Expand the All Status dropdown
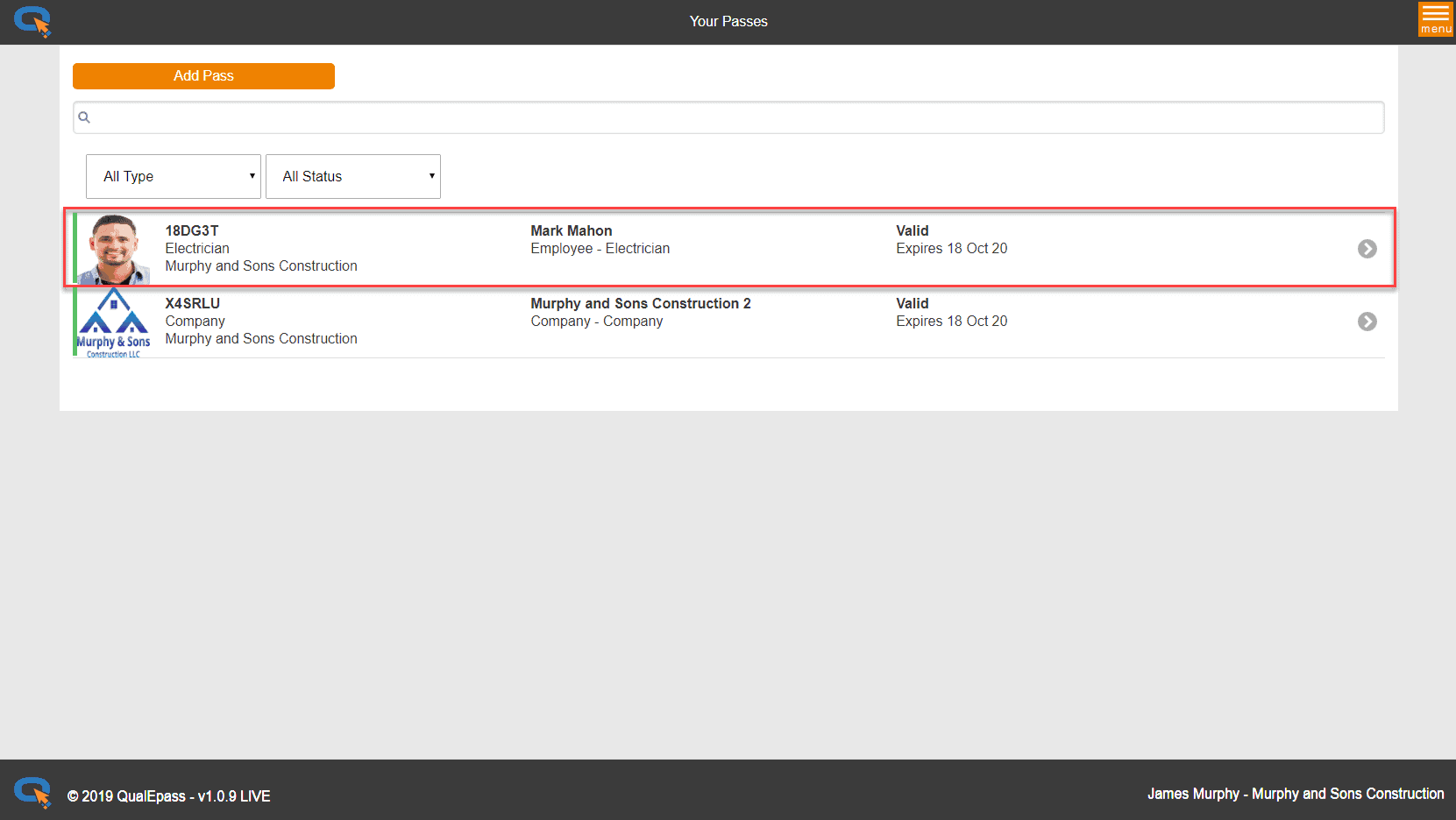The height and width of the screenshot is (820, 1456). tap(353, 176)
